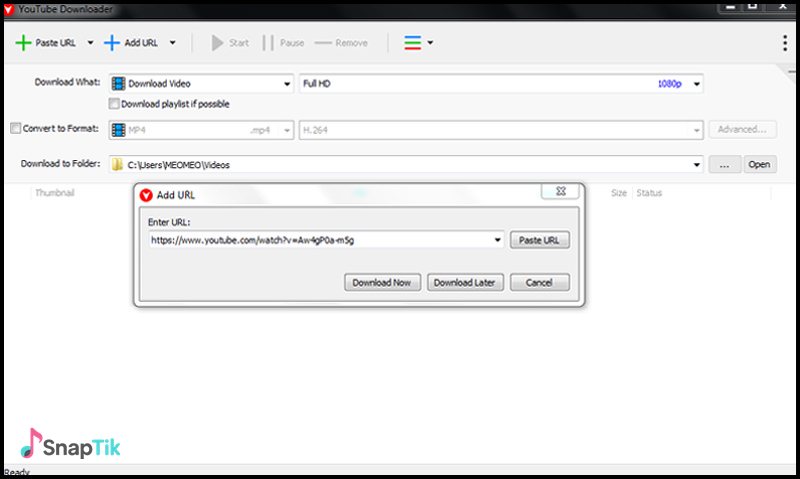Click the green Paste URL plus icon
800x479 pixels.
(x=22, y=43)
